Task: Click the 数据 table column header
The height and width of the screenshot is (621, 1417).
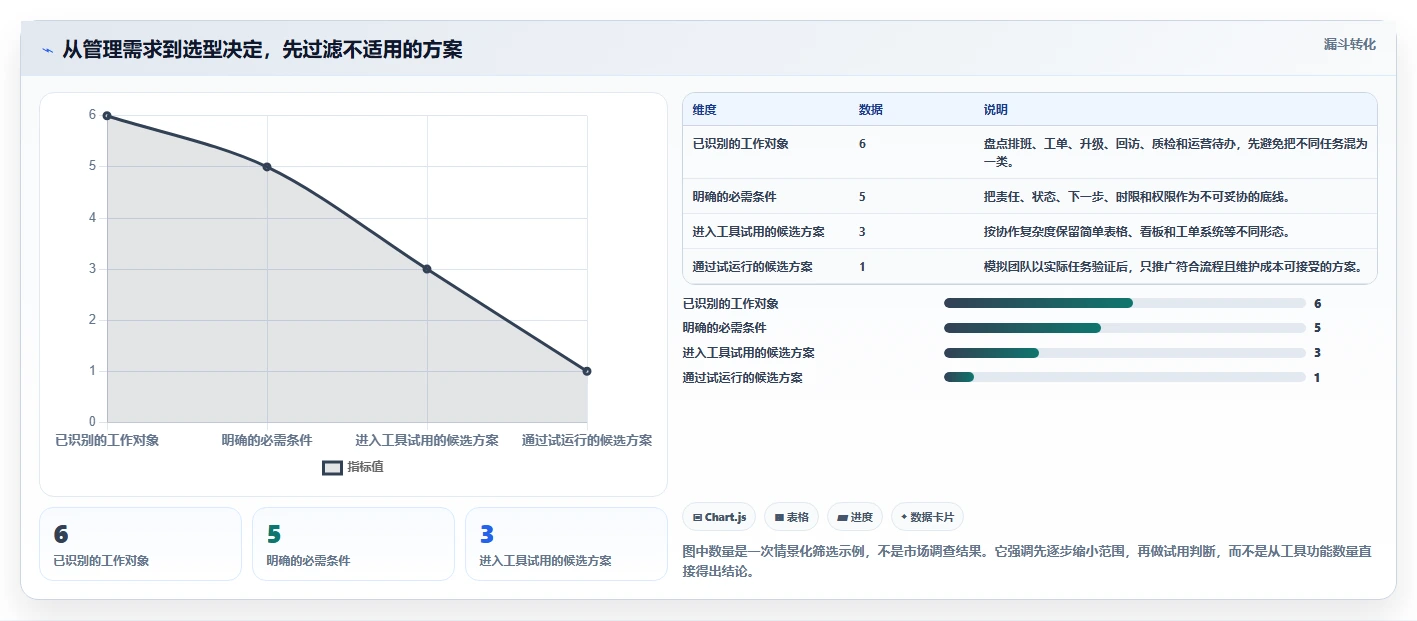Action: pyautogui.click(x=870, y=109)
